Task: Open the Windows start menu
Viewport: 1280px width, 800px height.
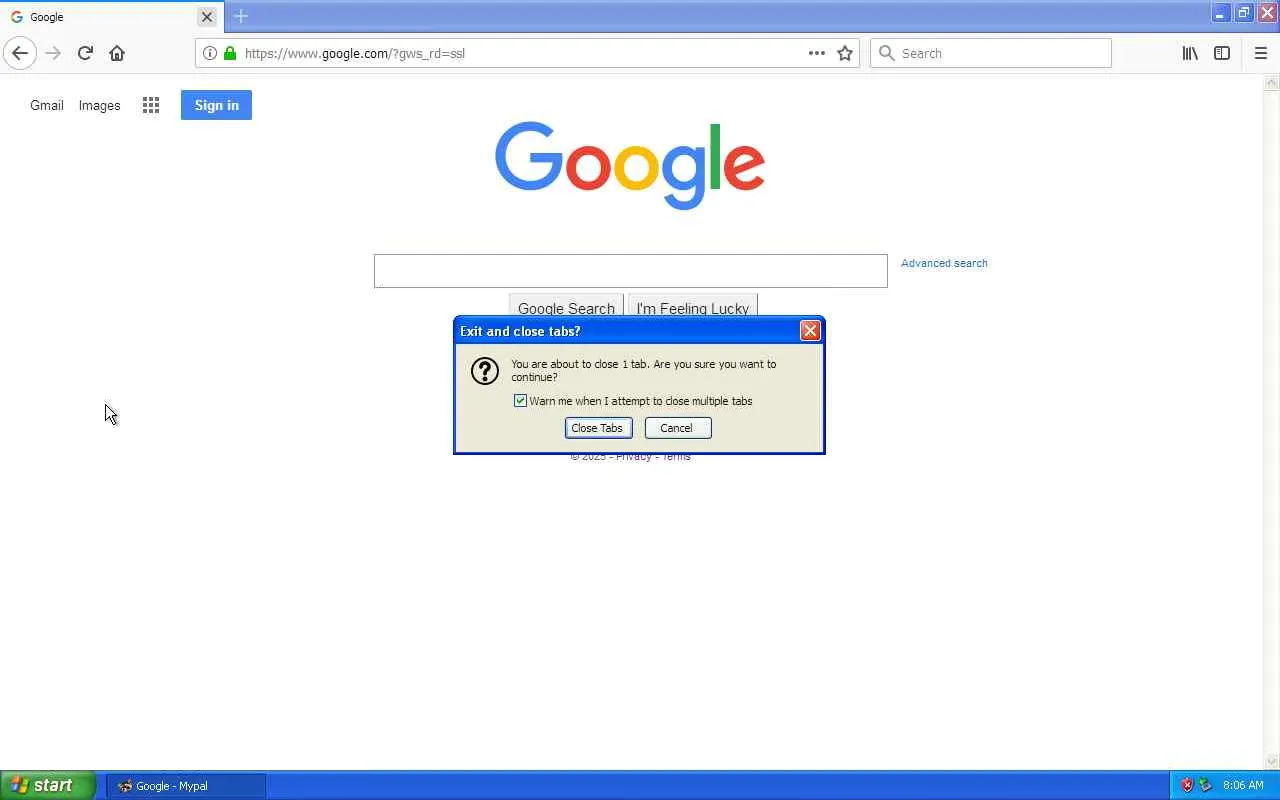Action: tap(47, 785)
